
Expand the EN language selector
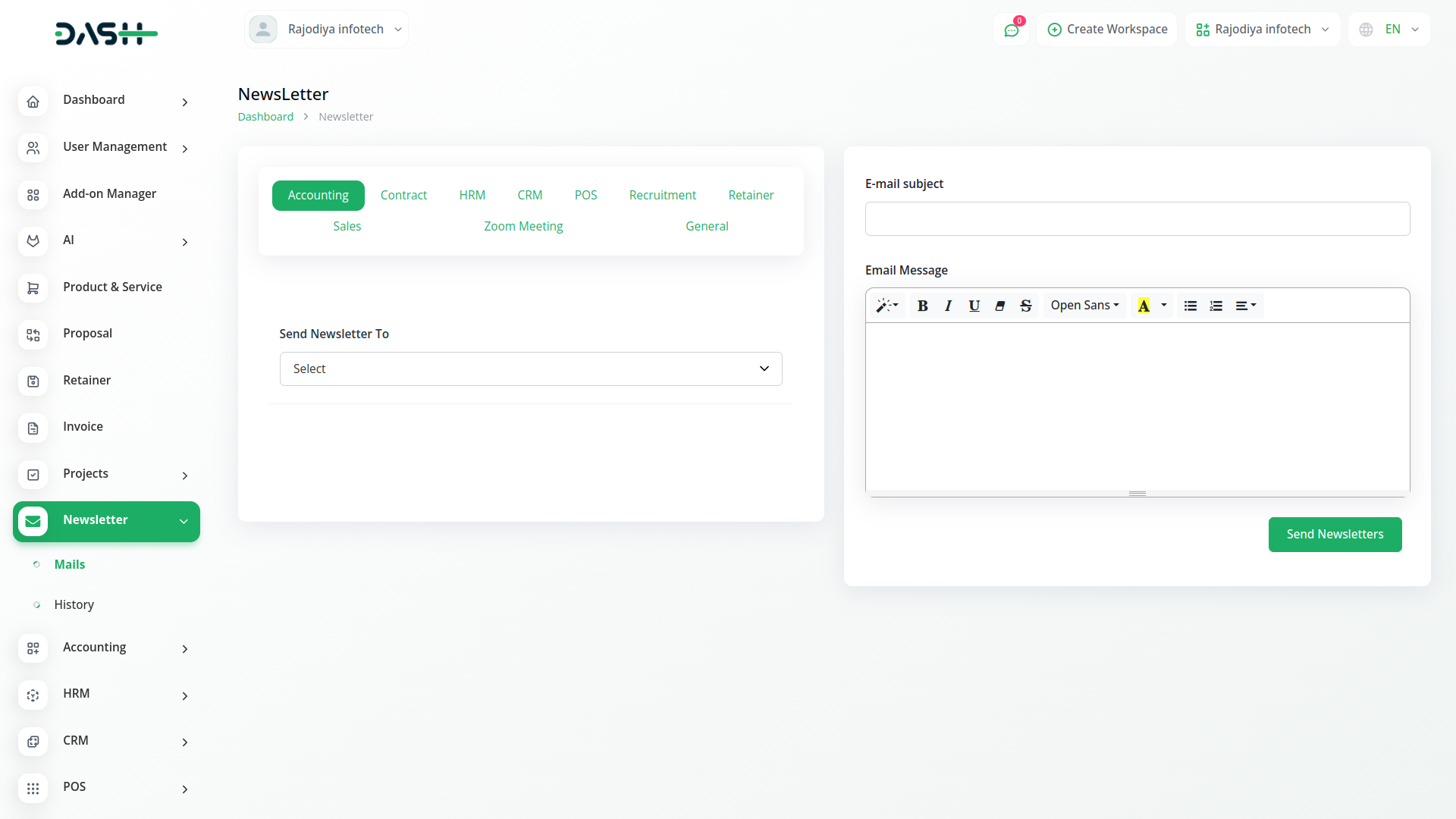[1389, 30]
